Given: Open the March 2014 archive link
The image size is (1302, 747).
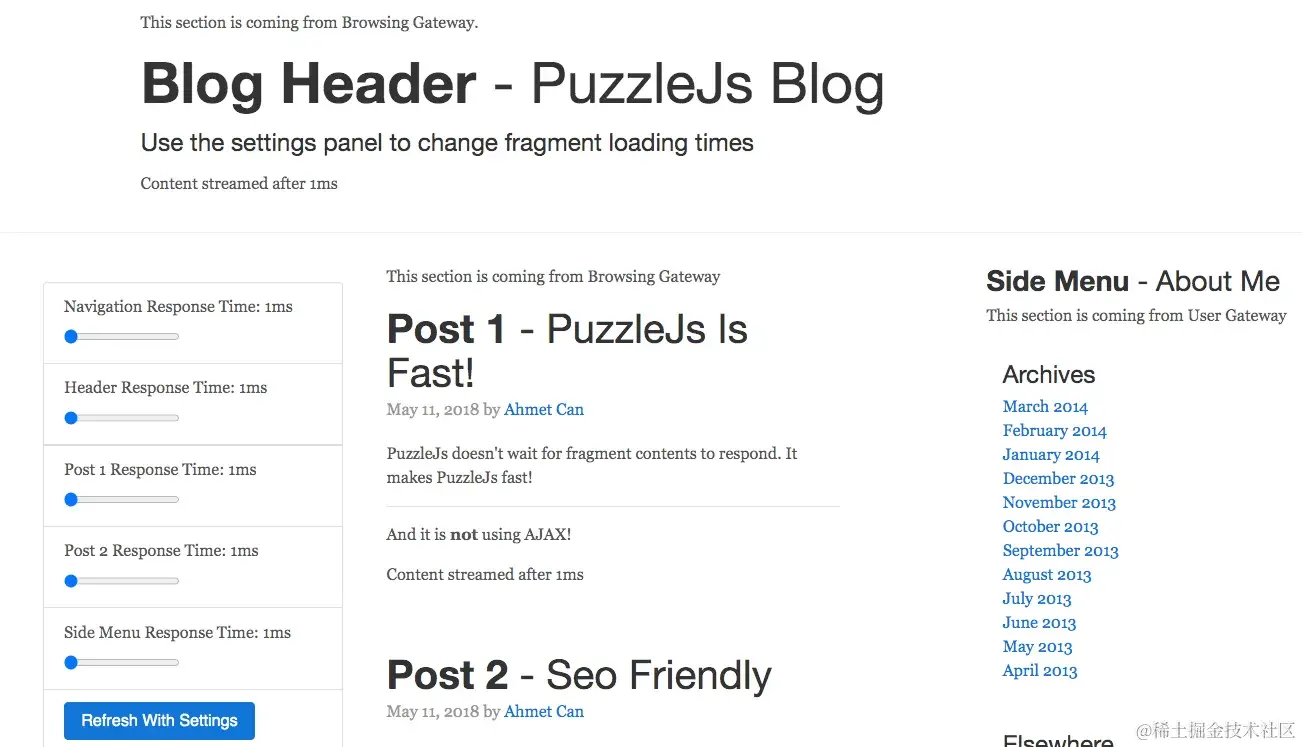Looking at the screenshot, I should (x=1045, y=407).
